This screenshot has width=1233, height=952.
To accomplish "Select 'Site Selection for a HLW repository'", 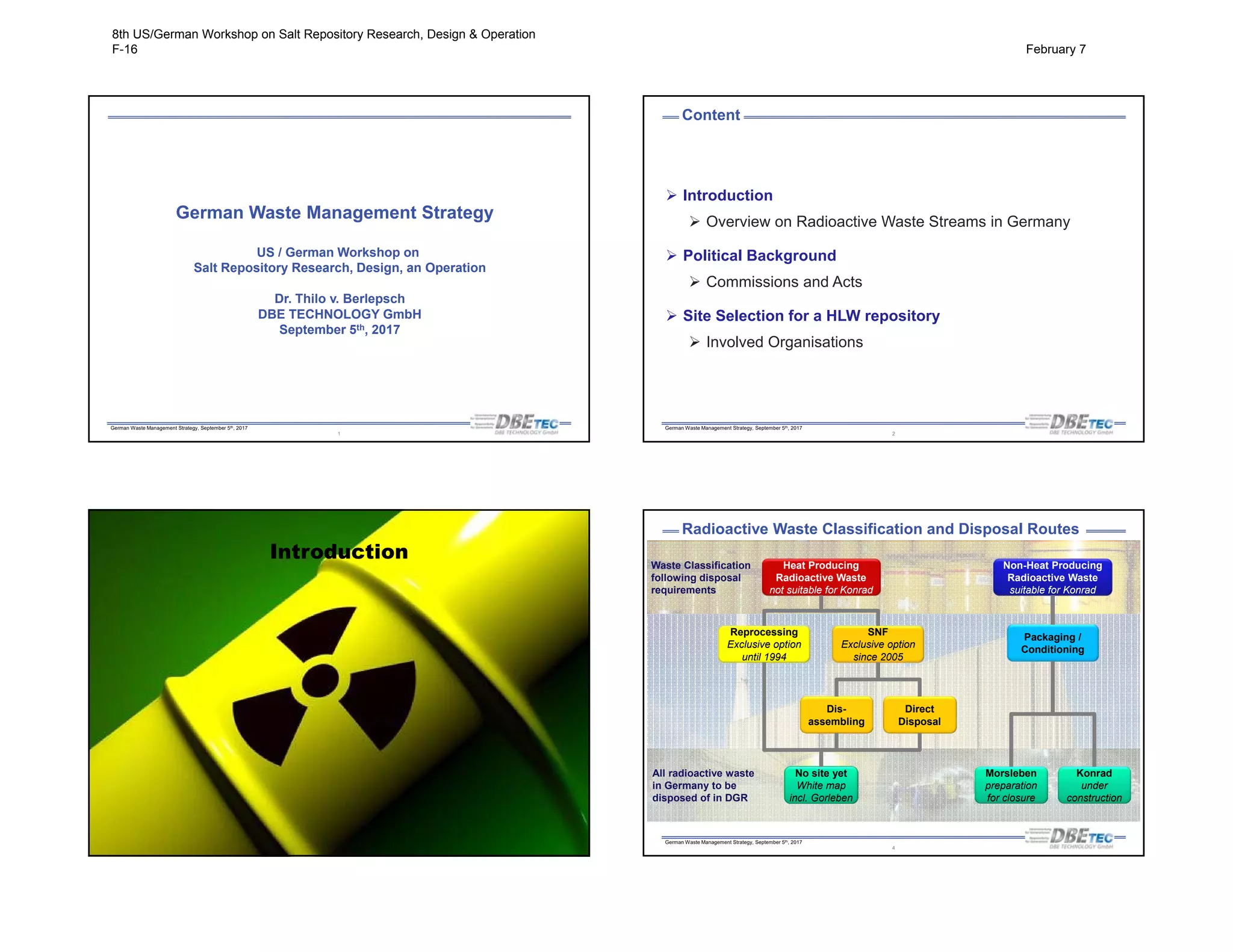I will [x=811, y=316].
